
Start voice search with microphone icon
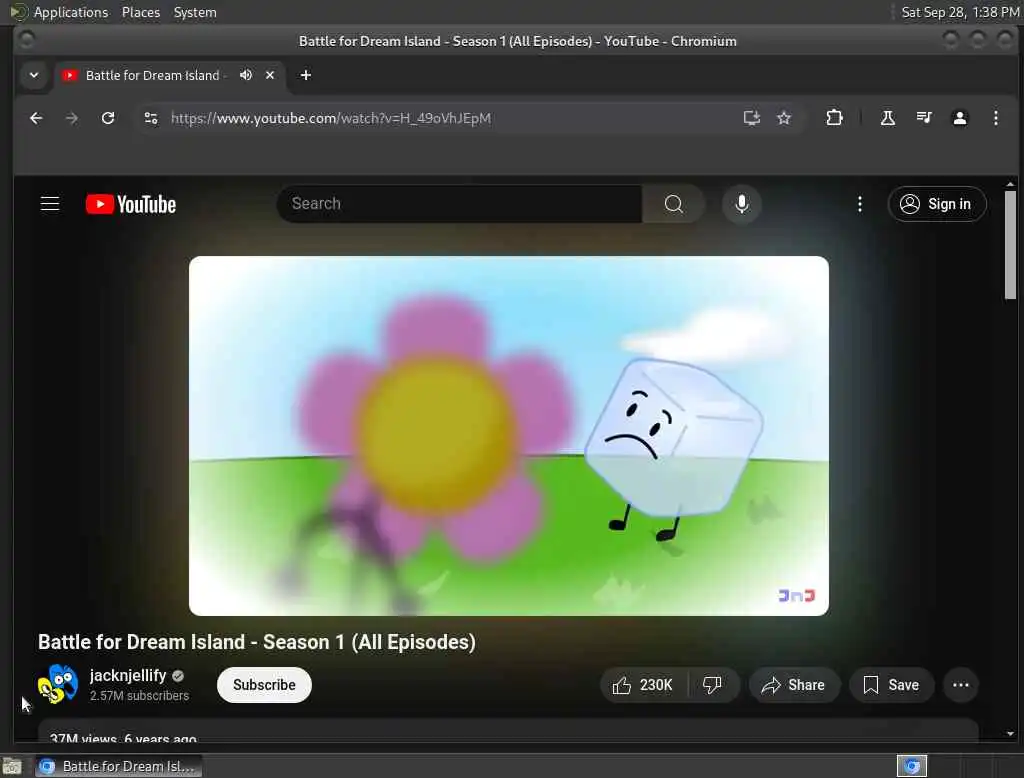741,204
